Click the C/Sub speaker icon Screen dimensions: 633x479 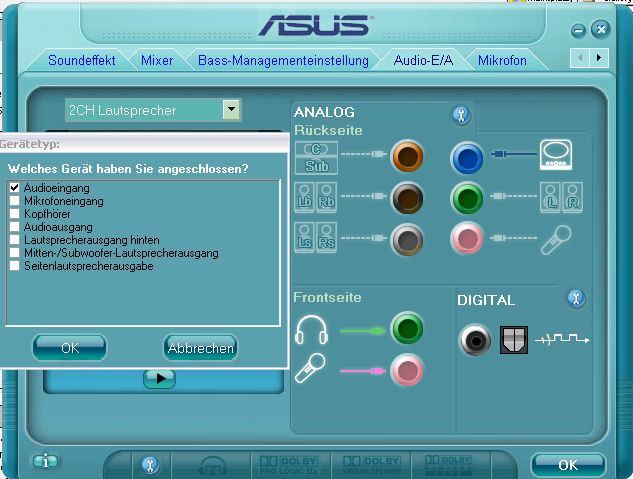316,158
